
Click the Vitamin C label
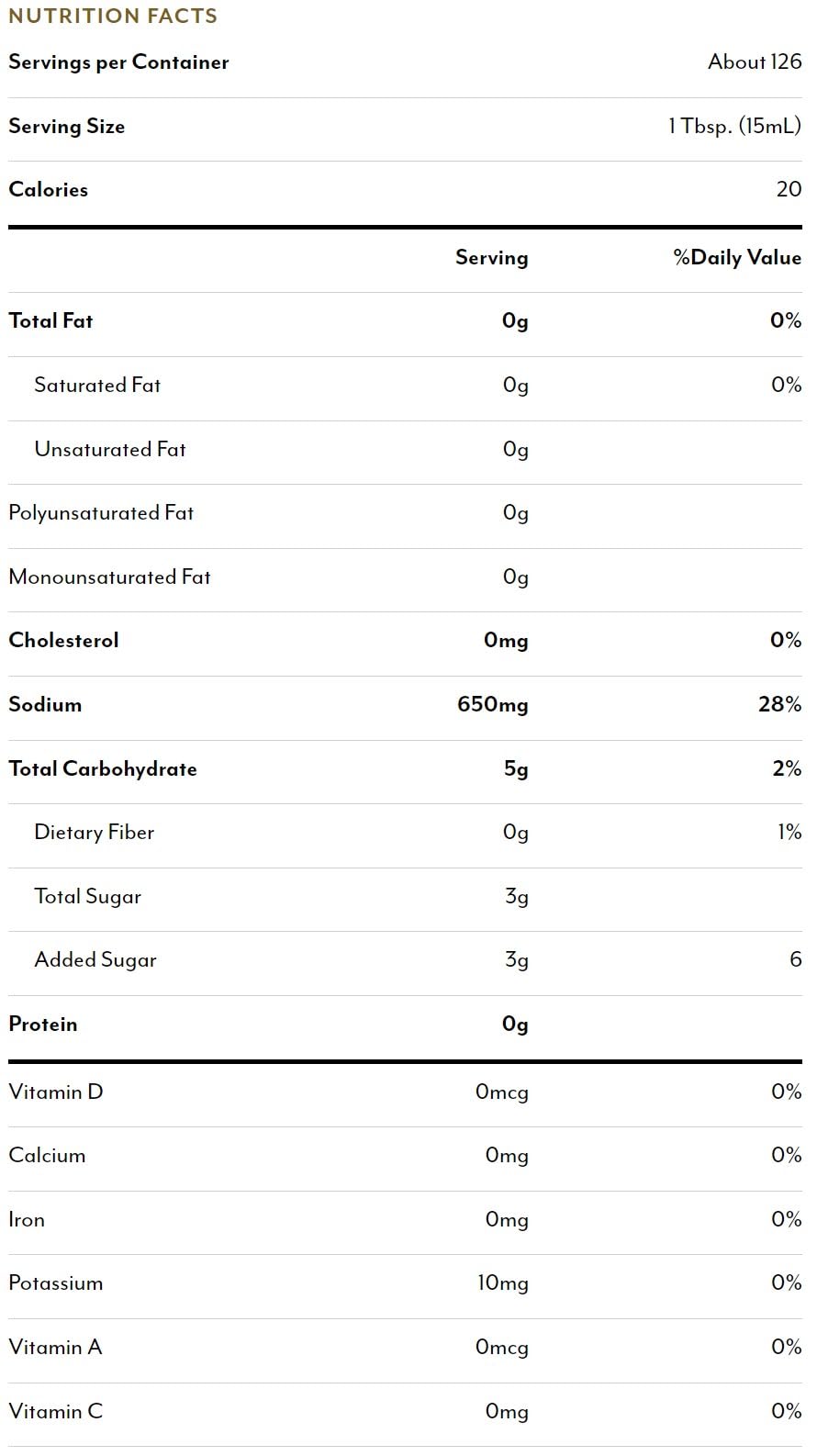point(56,1411)
